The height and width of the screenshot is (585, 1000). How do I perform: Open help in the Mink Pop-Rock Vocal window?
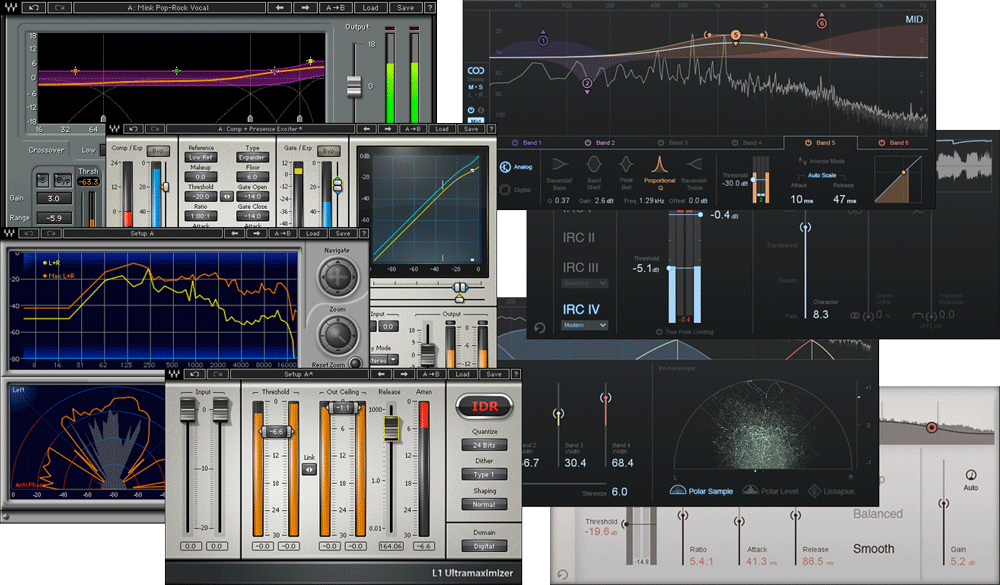click(x=430, y=8)
